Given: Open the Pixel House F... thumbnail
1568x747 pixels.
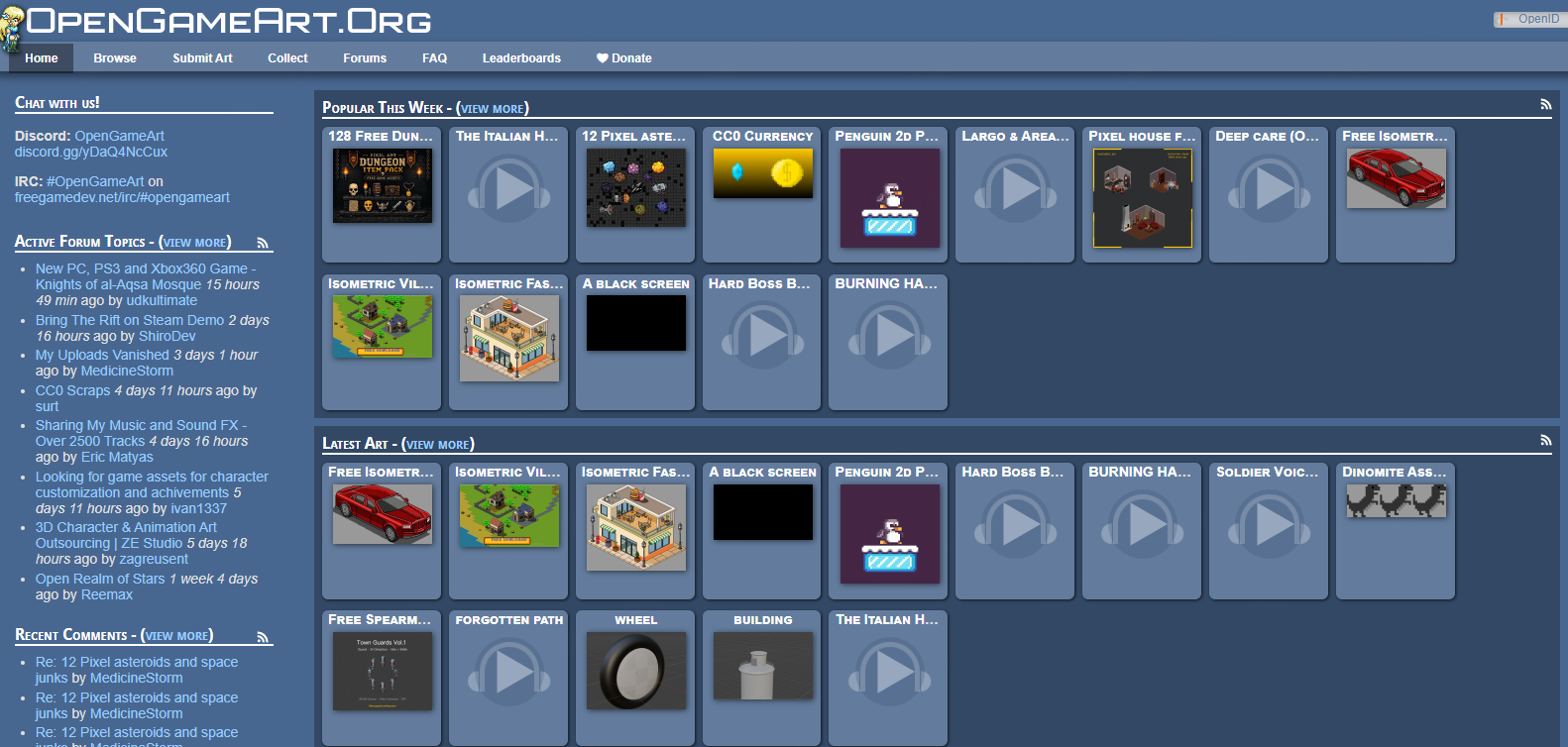Looking at the screenshot, I should click(1144, 198).
